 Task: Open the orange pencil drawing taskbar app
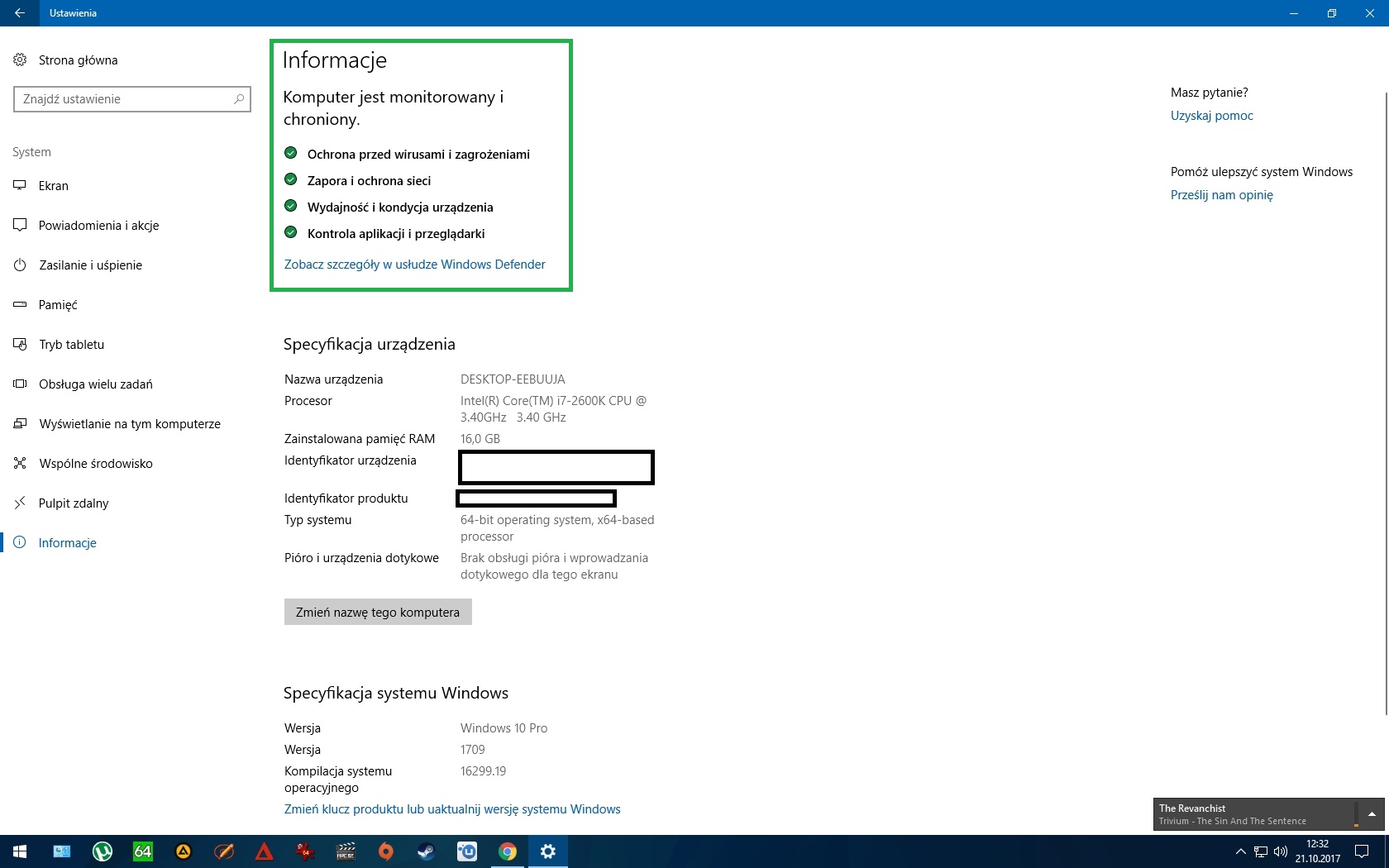224,851
